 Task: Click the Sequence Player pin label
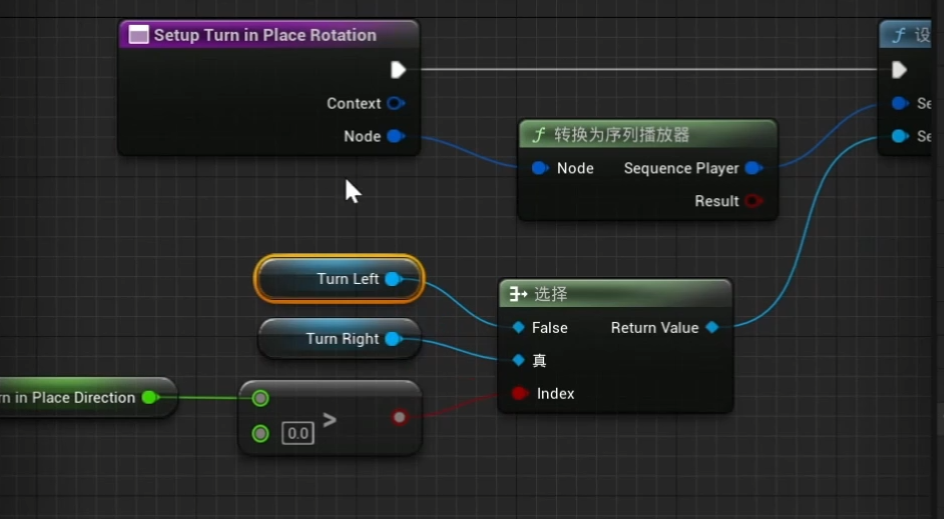(x=682, y=168)
